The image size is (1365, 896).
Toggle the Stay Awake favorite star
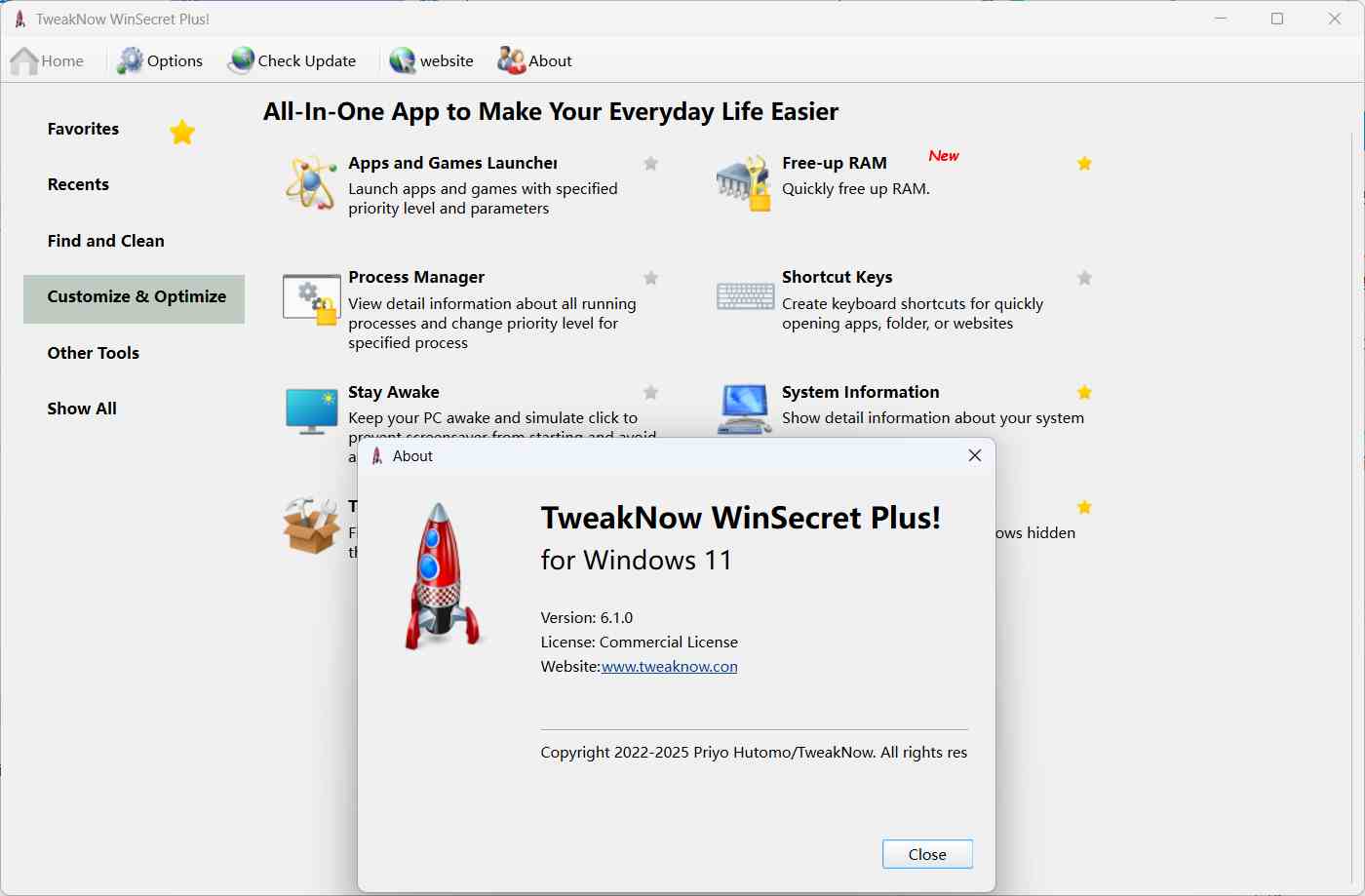pyautogui.click(x=651, y=393)
